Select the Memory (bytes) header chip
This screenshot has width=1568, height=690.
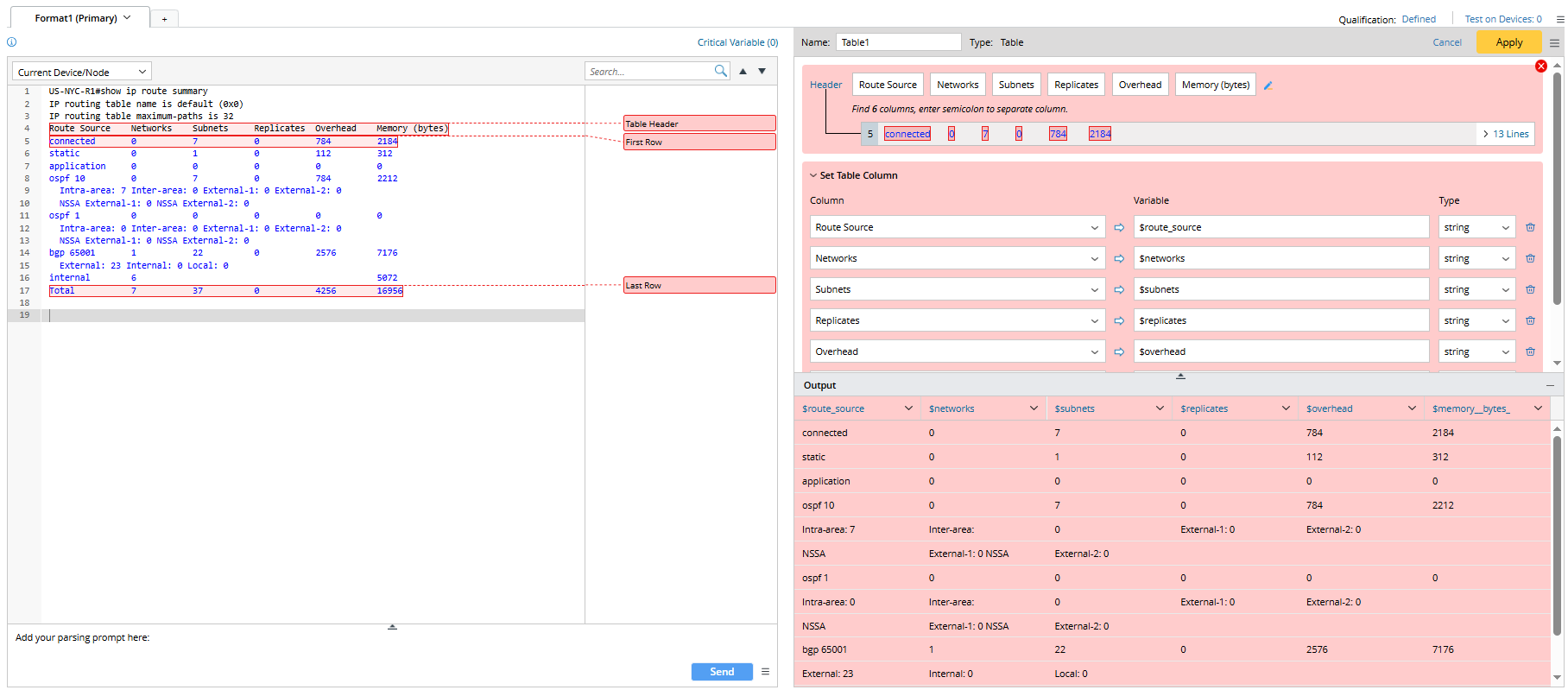(x=1216, y=85)
